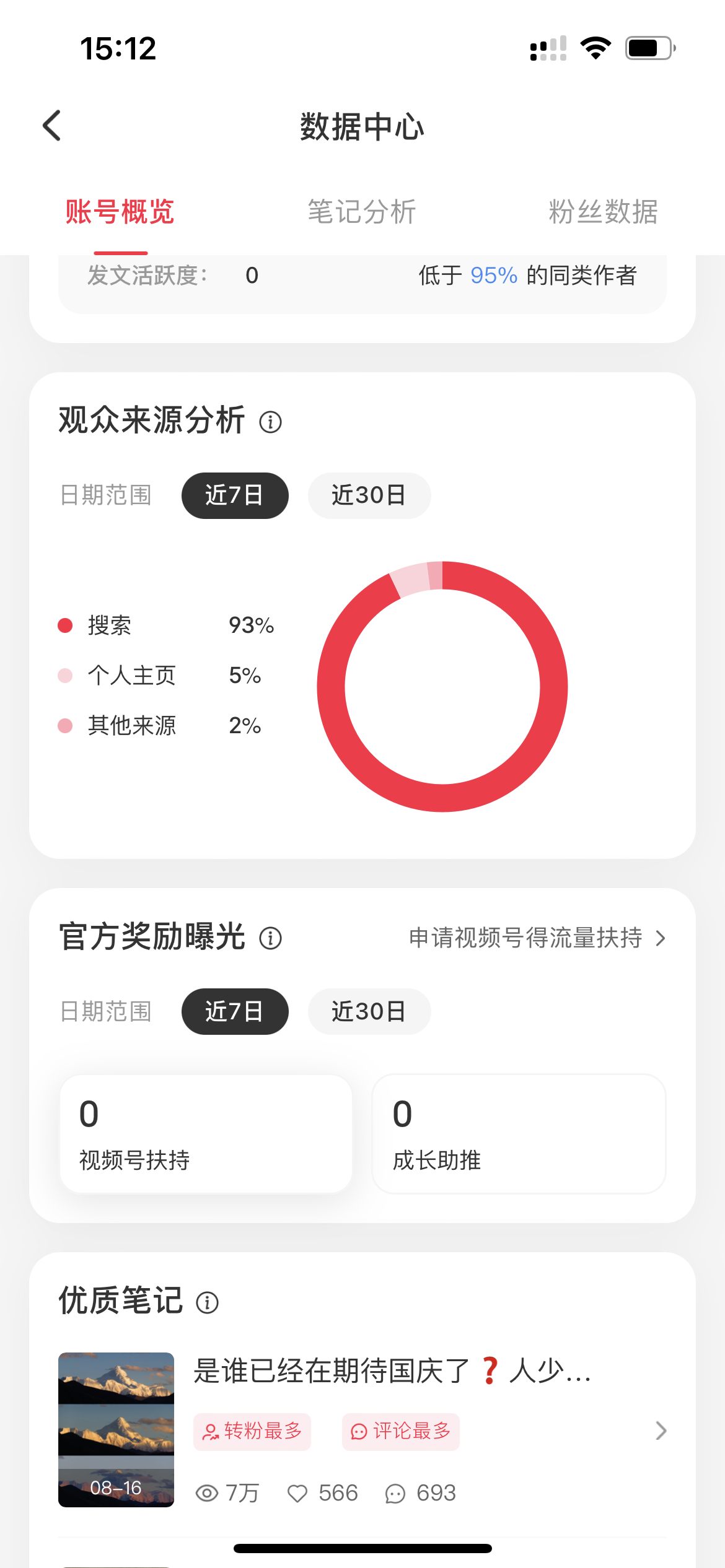Select 近30日 in official reward exposure
The image size is (725, 1568).
tap(369, 1011)
